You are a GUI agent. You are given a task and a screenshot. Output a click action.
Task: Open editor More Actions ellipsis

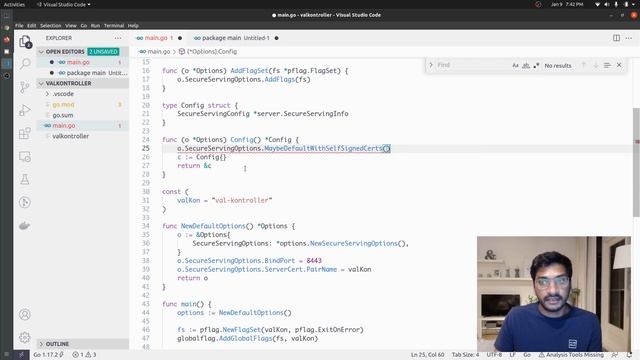tap(629, 38)
